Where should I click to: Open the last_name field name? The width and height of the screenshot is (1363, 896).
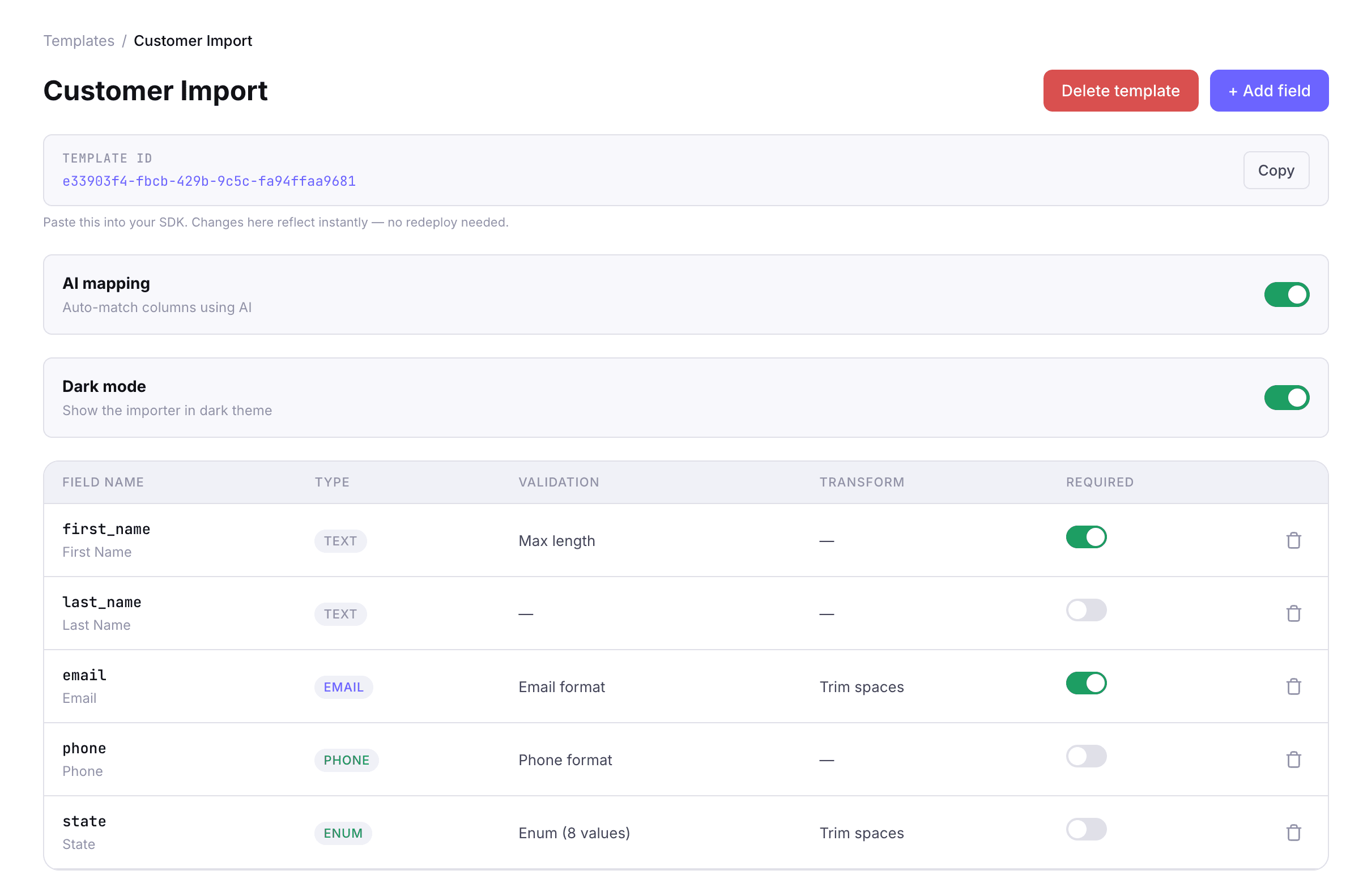coord(102,602)
